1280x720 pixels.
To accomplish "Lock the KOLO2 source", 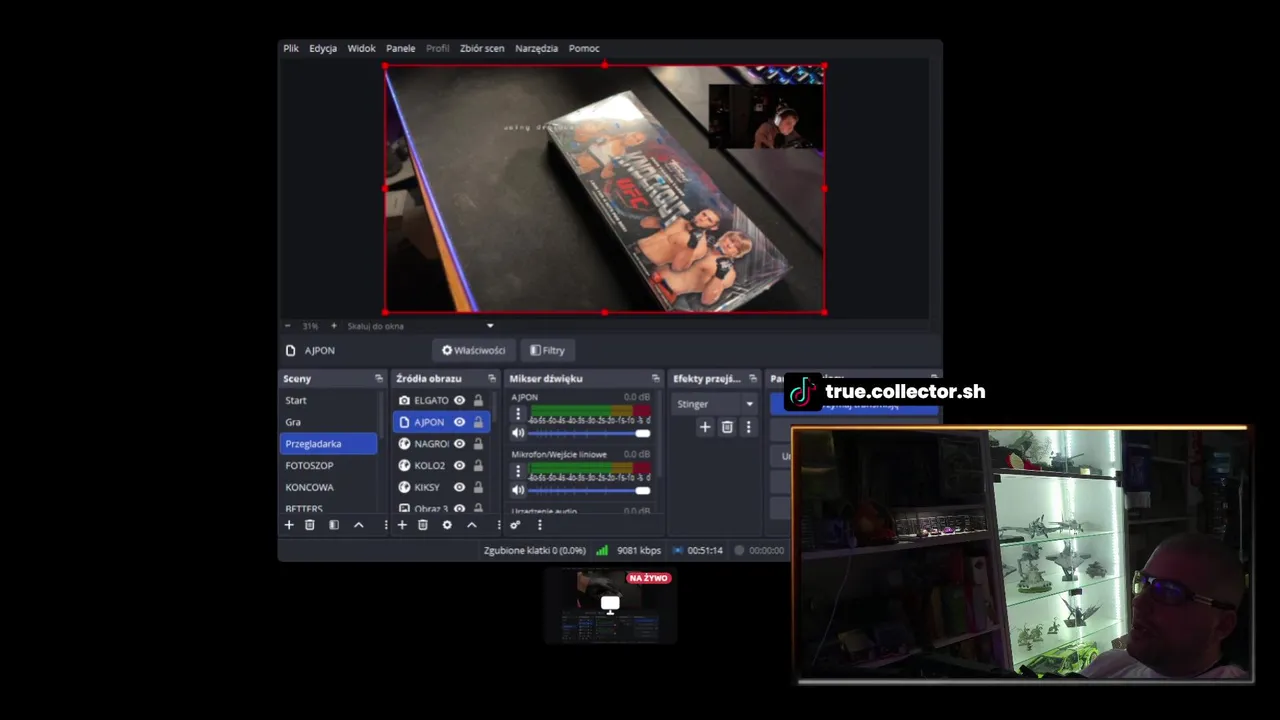I will point(478,466).
